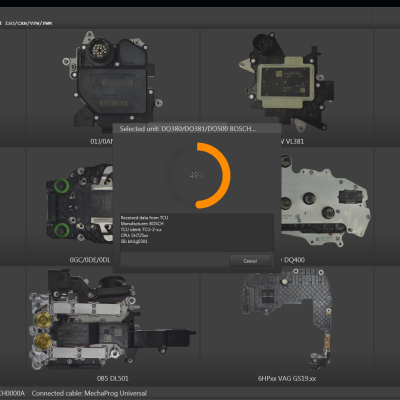The height and width of the screenshot is (400, 400).
Task: Click the 6HPxx VAG GS19.xx label
Action: (x=287, y=378)
